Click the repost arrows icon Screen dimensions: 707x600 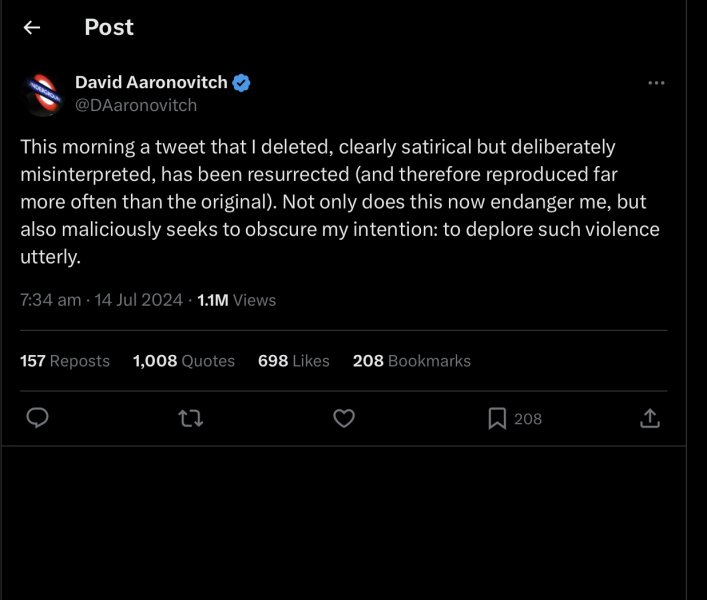[190, 419]
